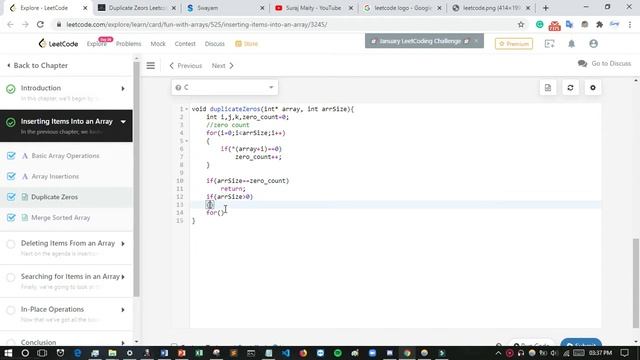
Task: Fold code block at line 5
Action: [x=187, y=141]
